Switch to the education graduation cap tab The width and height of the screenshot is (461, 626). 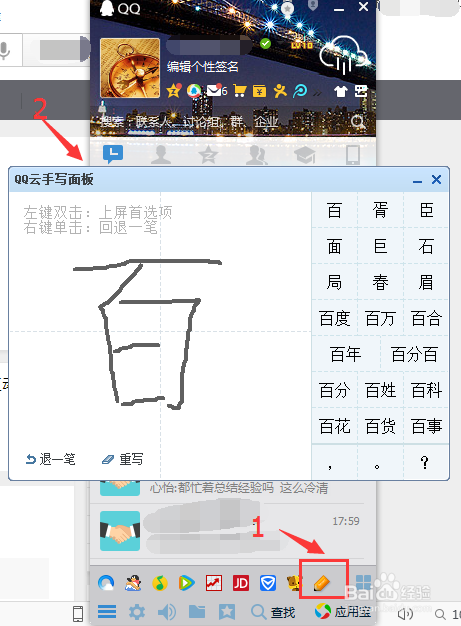click(x=305, y=155)
